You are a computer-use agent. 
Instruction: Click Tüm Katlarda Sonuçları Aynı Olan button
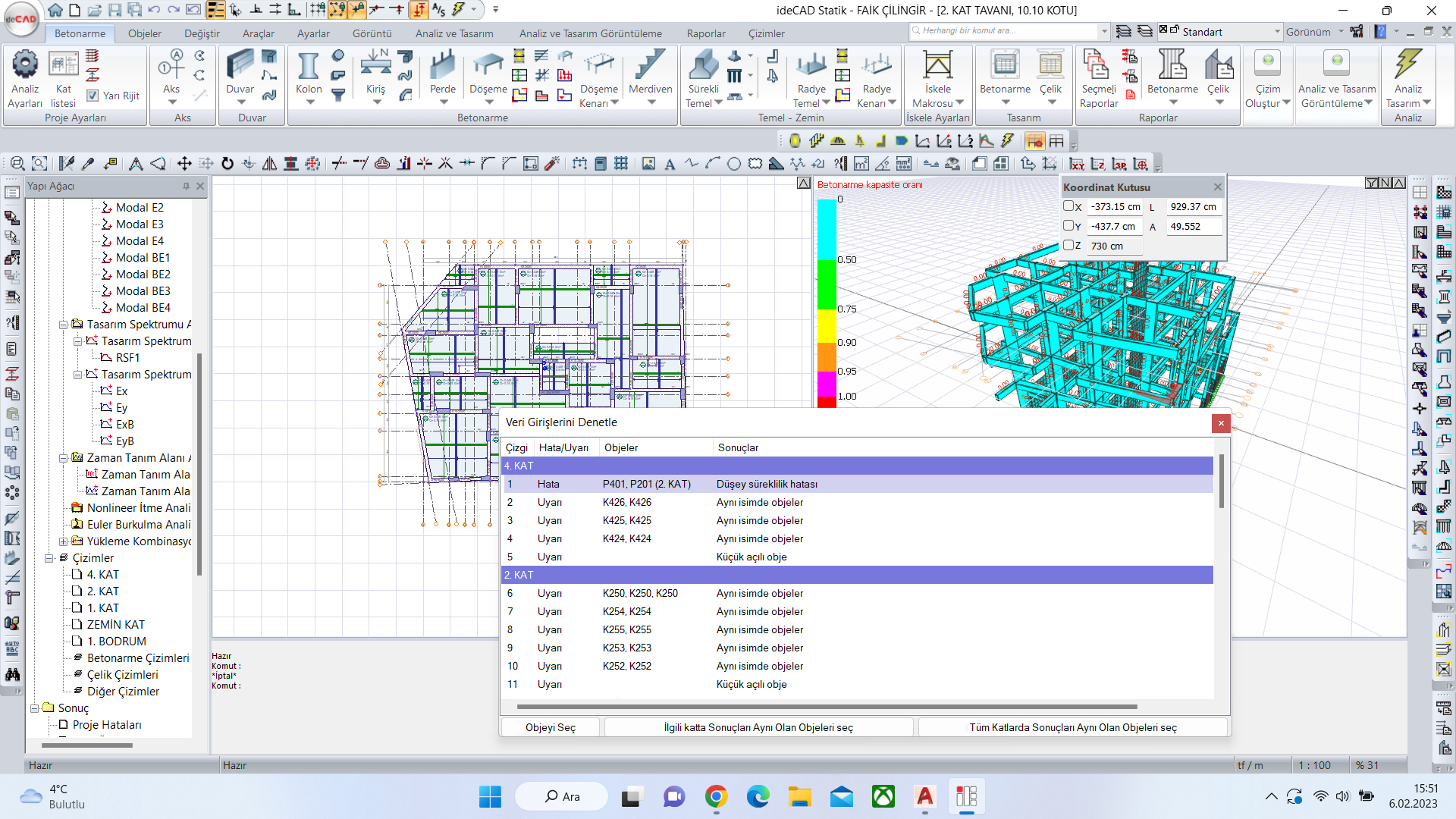(1073, 727)
